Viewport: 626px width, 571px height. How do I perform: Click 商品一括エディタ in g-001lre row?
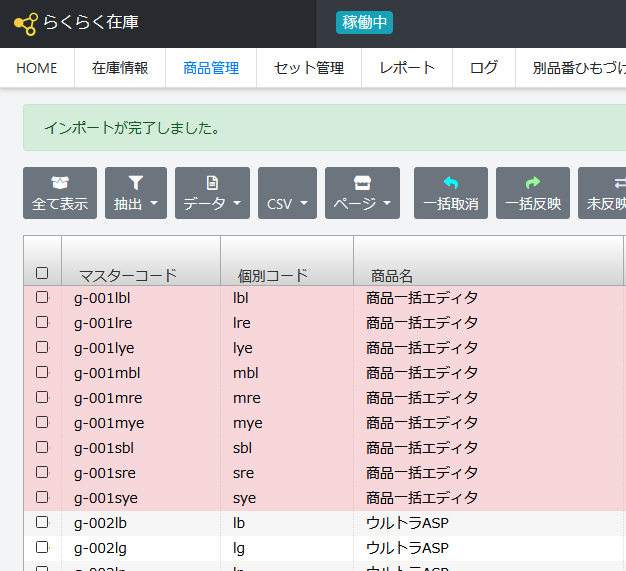[x=422, y=323]
